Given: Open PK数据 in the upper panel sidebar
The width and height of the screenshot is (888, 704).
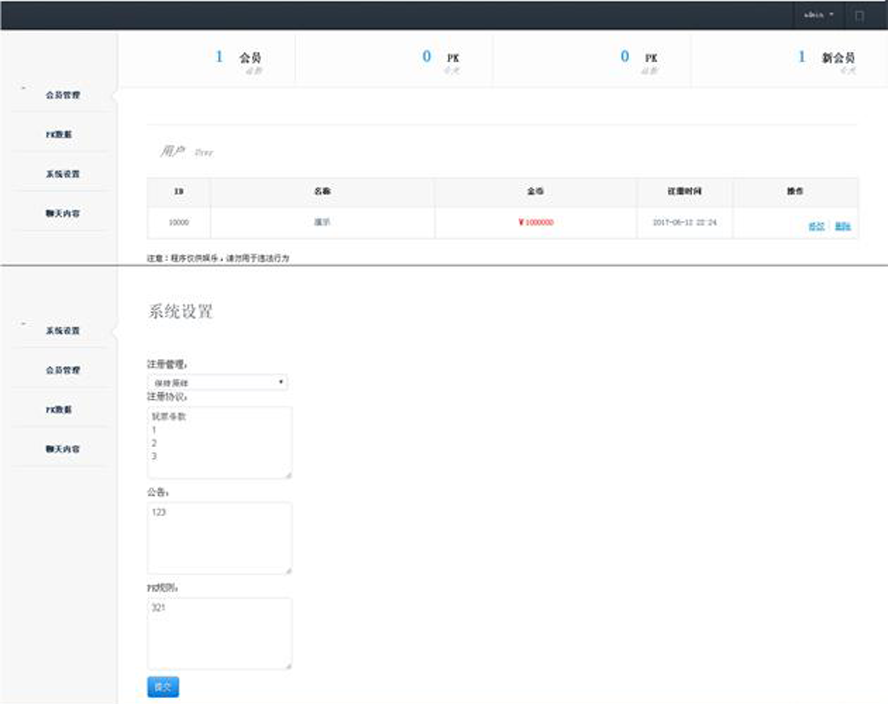Looking at the screenshot, I should 59,135.
